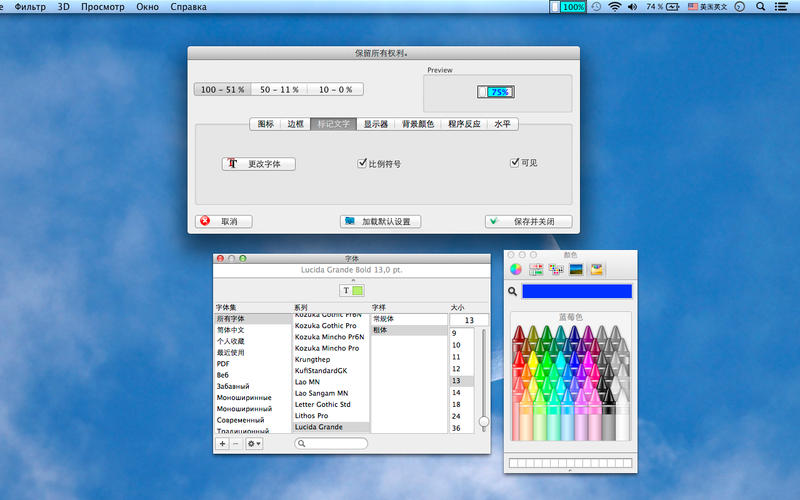The image size is (800, 500).
Task: Switch to color sliders mode icon
Action: [536, 269]
